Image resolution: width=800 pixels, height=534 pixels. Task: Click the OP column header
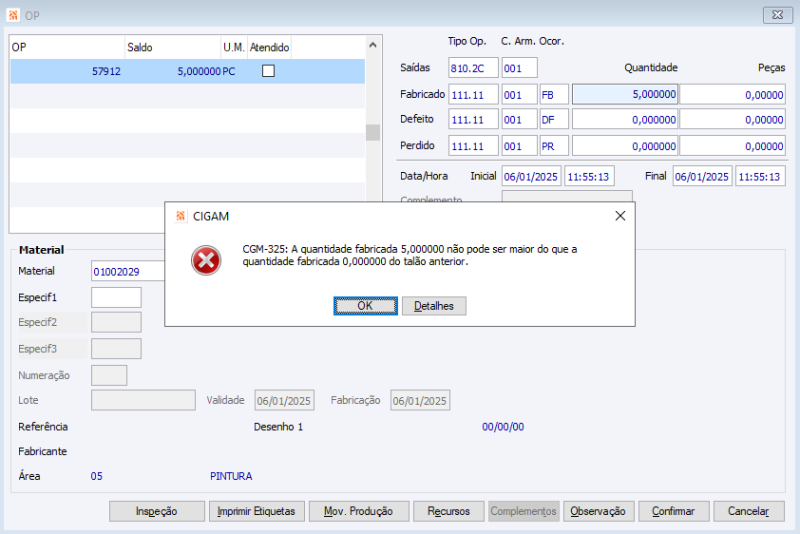pyautogui.click(x=67, y=47)
